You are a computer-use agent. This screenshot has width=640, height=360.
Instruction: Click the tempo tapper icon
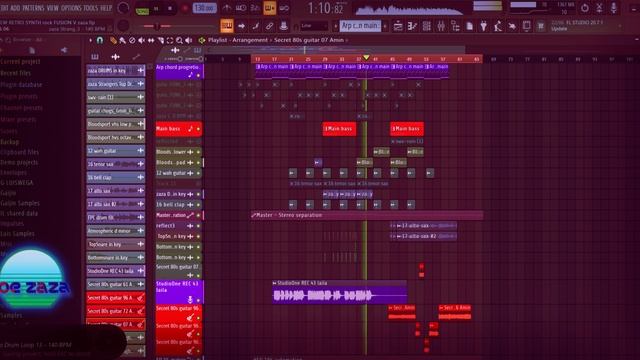point(498,26)
